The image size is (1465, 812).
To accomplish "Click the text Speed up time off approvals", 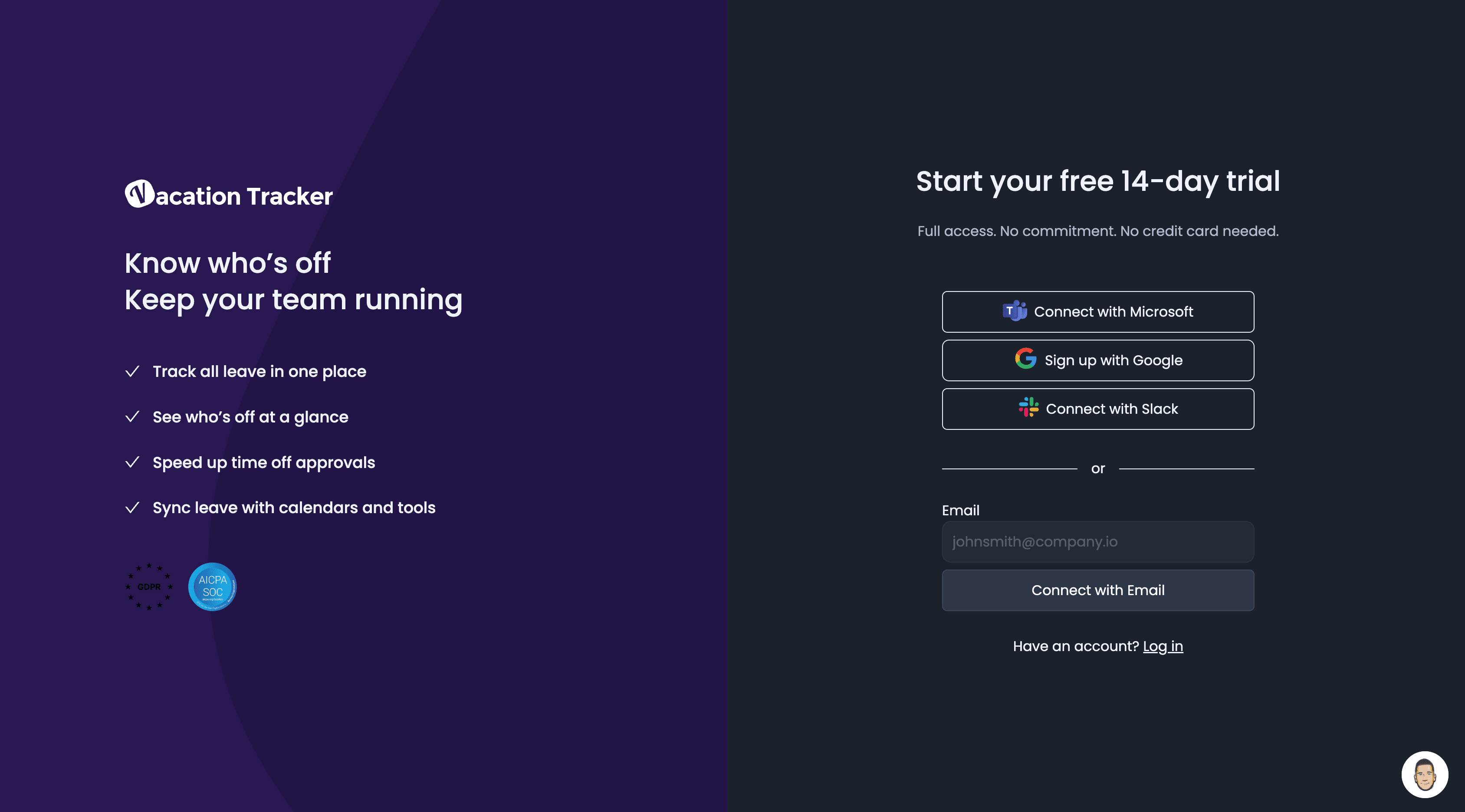I will (x=264, y=463).
